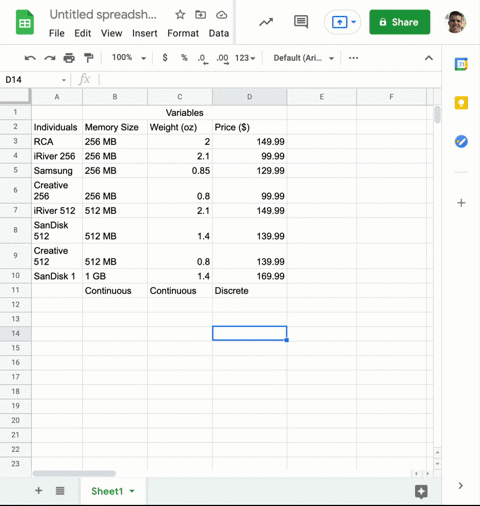Open the Sheet1 tab dropdown arrow
This screenshot has height=506, width=480.
(x=132, y=491)
